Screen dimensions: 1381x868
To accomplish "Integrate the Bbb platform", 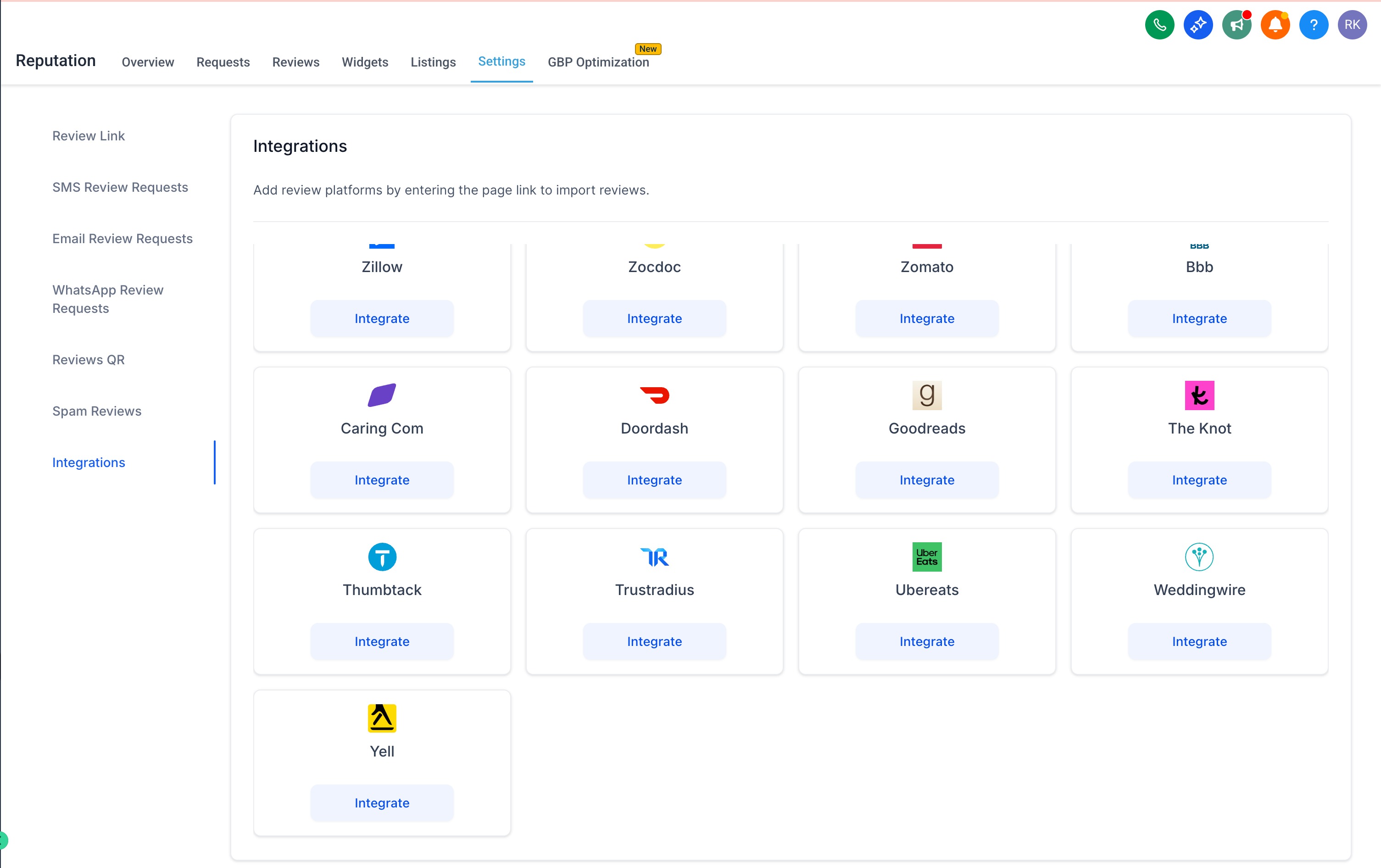I will pyautogui.click(x=1199, y=318).
